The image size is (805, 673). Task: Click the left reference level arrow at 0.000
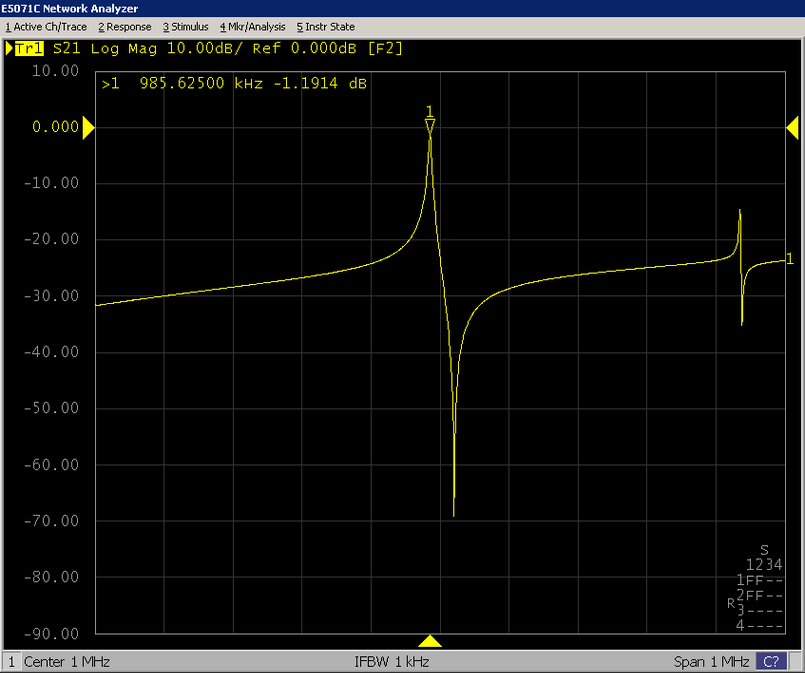tap(88, 127)
